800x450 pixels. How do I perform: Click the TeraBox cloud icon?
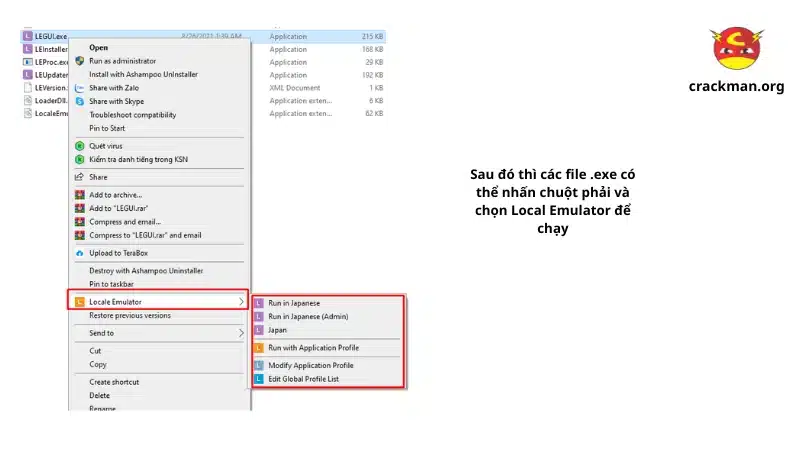click(80, 253)
